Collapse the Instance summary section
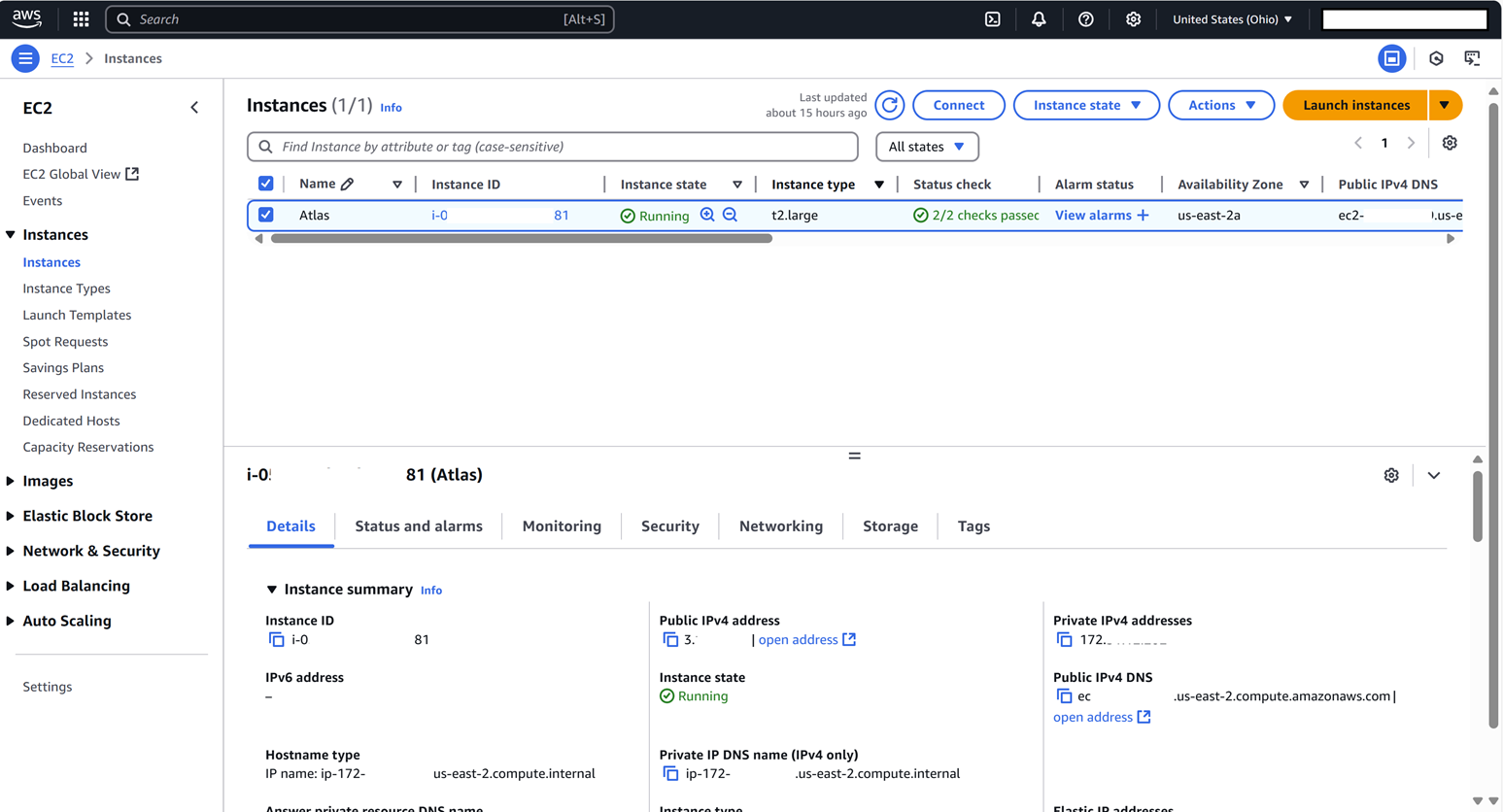The image size is (1503, 812). tap(272, 590)
